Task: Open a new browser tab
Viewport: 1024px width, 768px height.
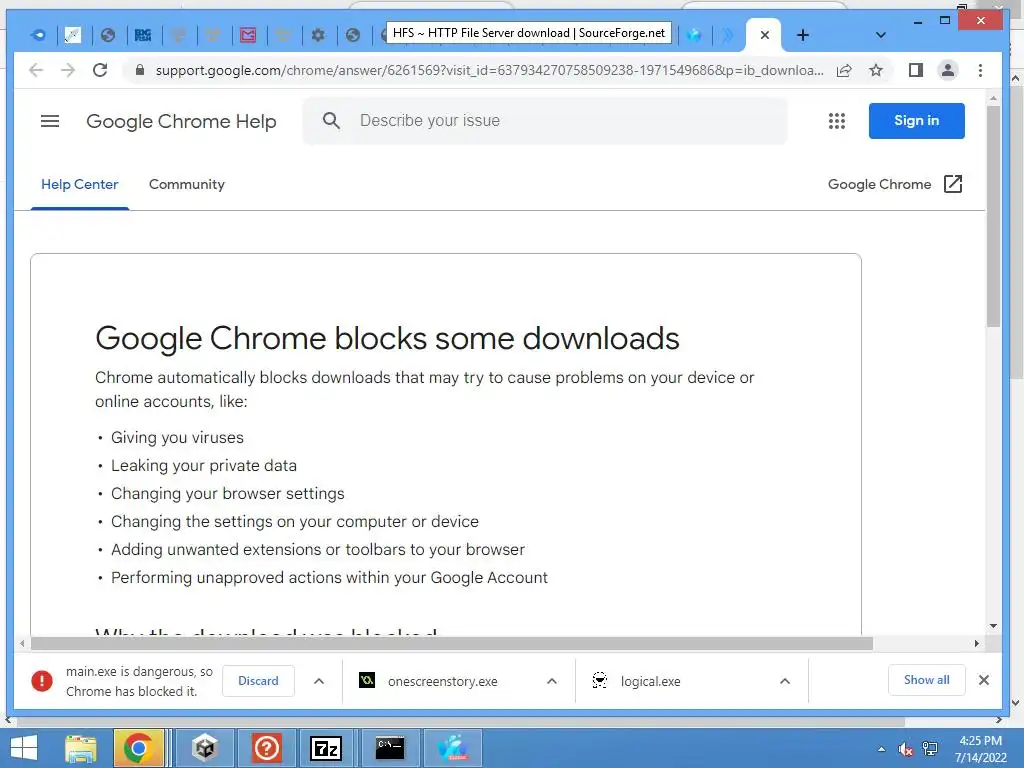Action: (803, 35)
